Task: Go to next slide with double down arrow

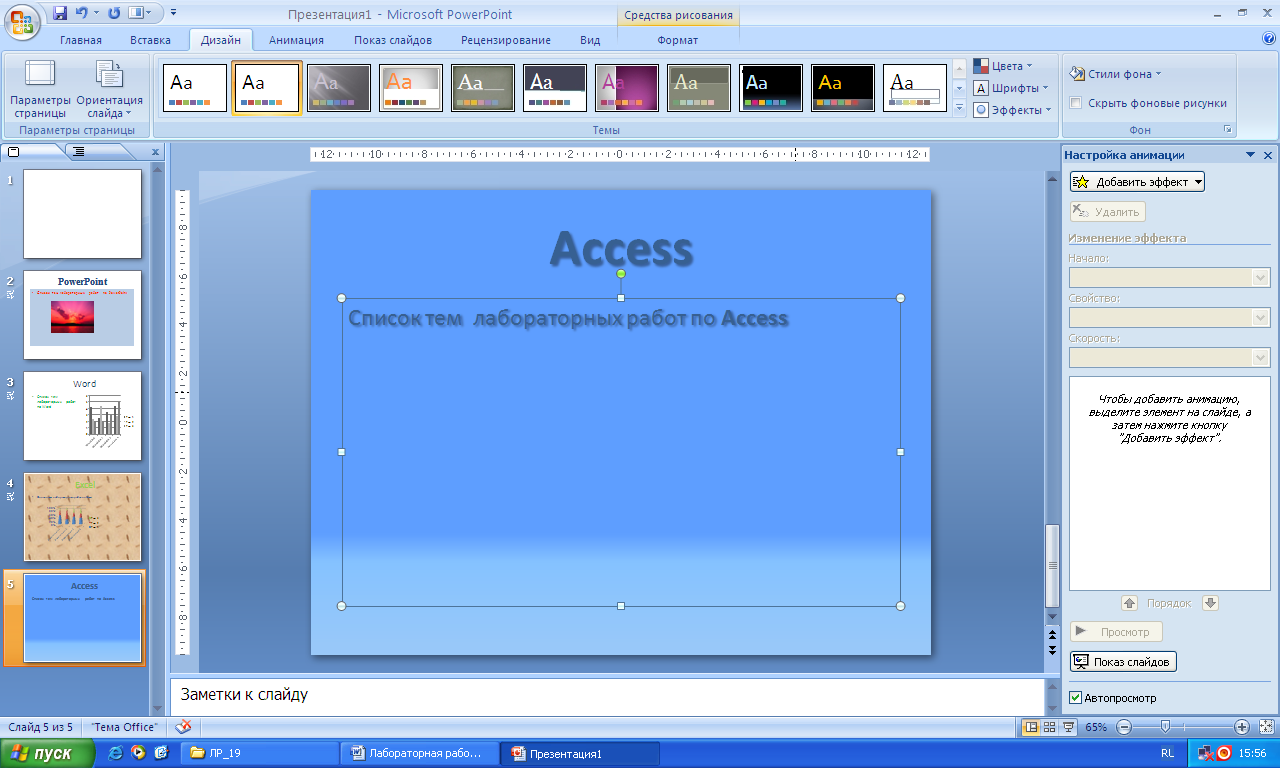Action: tap(1052, 650)
